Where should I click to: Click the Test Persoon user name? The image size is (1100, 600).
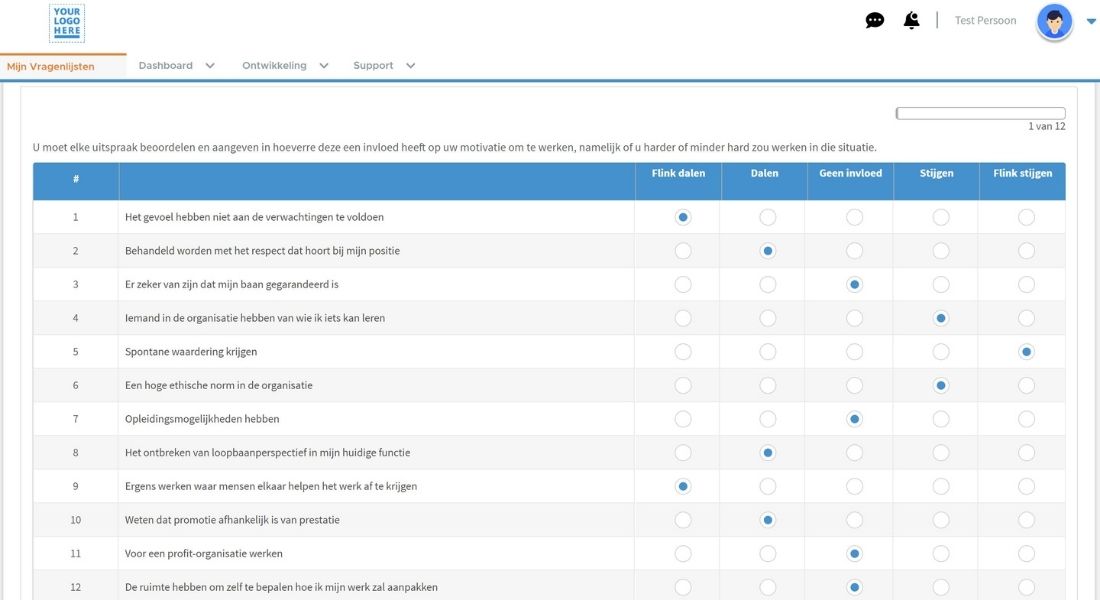point(985,21)
